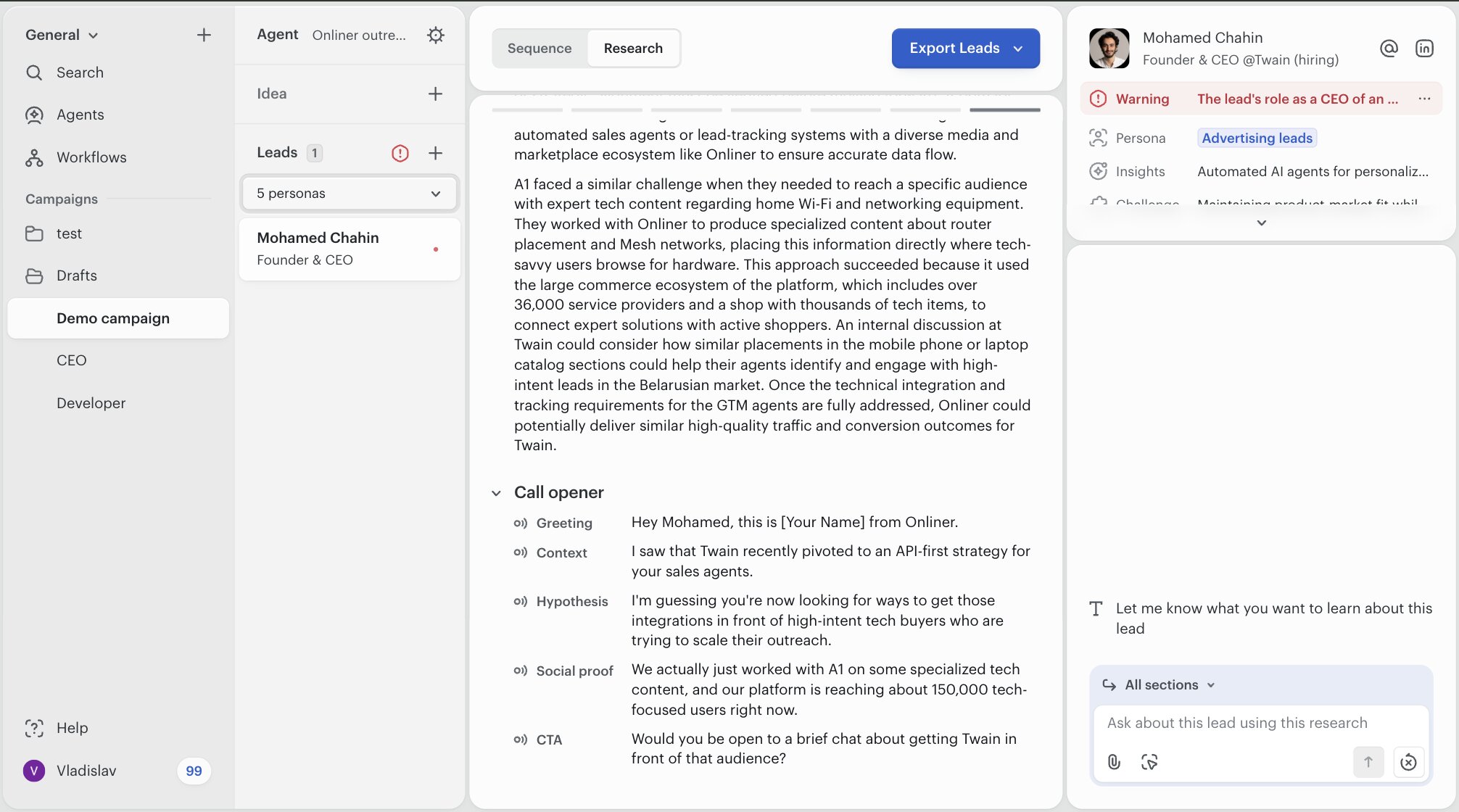Click the Agent label header
The image size is (1459, 812).
(x=277, y=34)
